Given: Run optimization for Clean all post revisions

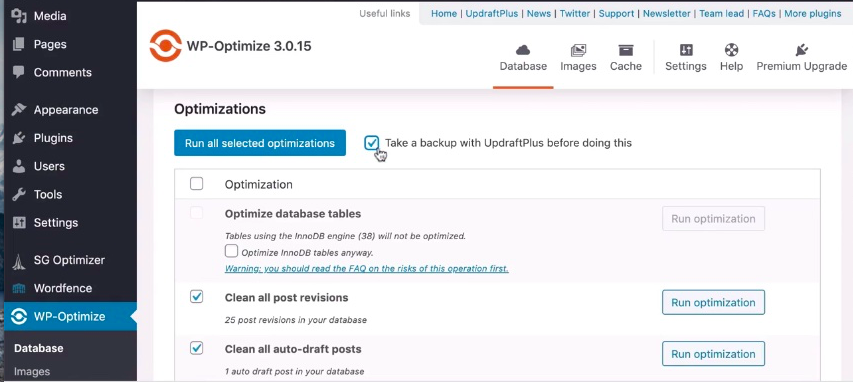Looking at the screenshot, I should 713,303.
